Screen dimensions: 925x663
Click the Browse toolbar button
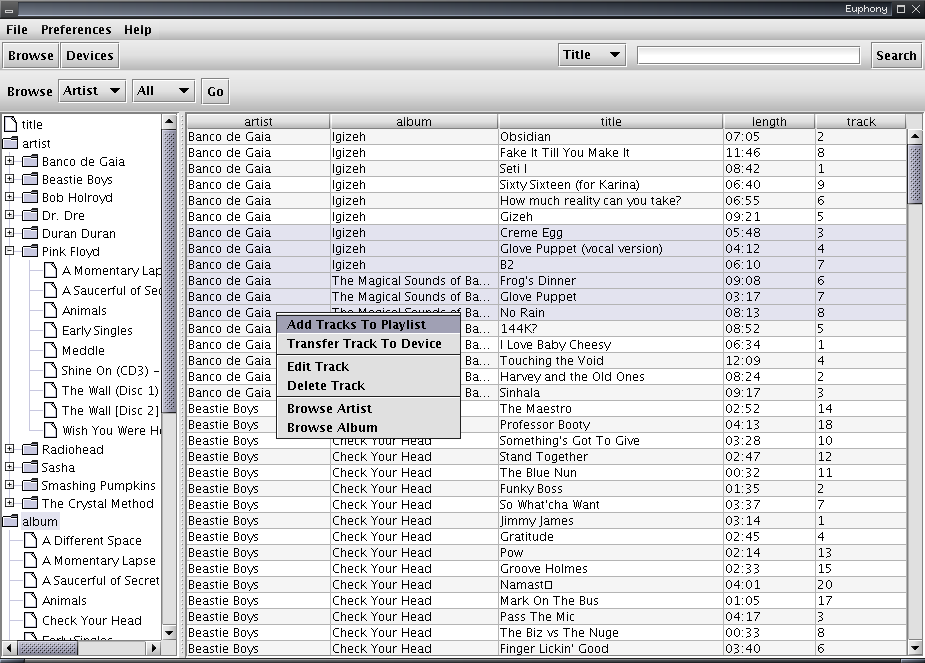[31, 55]
